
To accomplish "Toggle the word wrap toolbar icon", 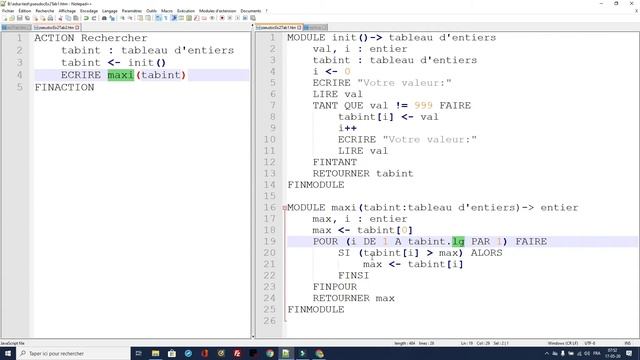I will click(x=158, y=18).
